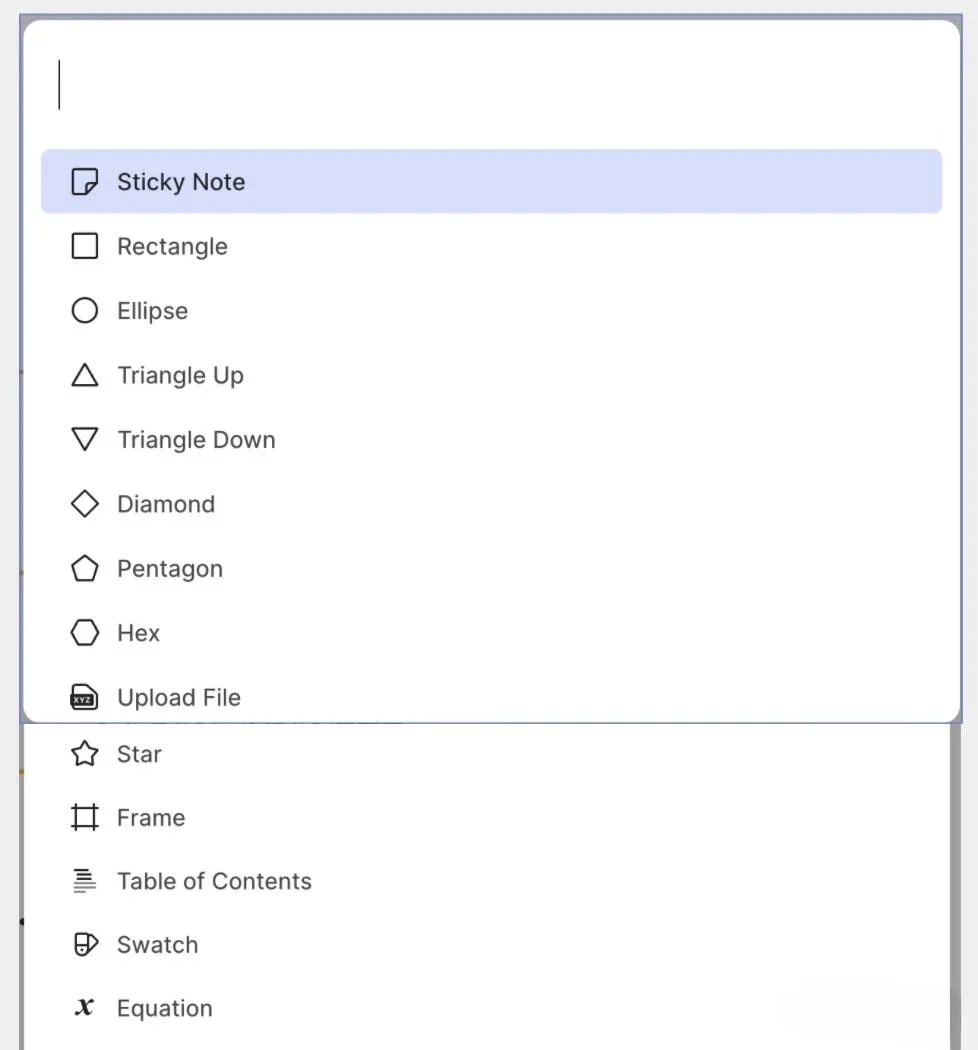Add a Table of Contents
978x1050 pixels.
214,881
